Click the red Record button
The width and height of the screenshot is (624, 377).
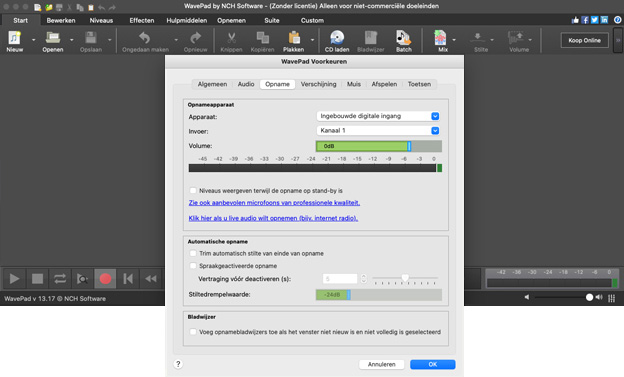105,279
